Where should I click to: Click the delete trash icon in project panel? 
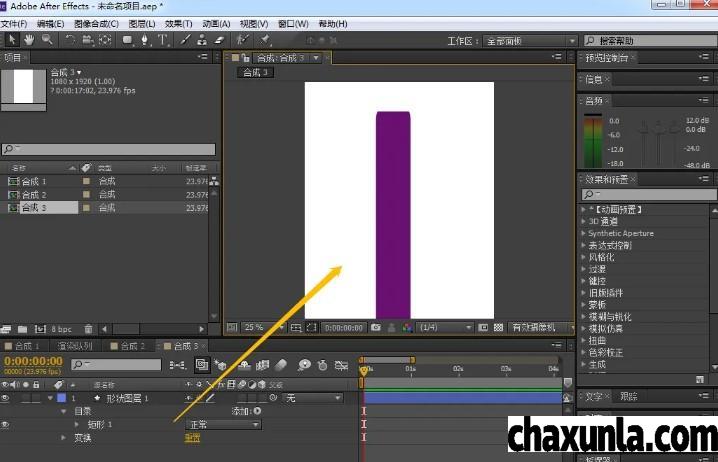point(88,329)
